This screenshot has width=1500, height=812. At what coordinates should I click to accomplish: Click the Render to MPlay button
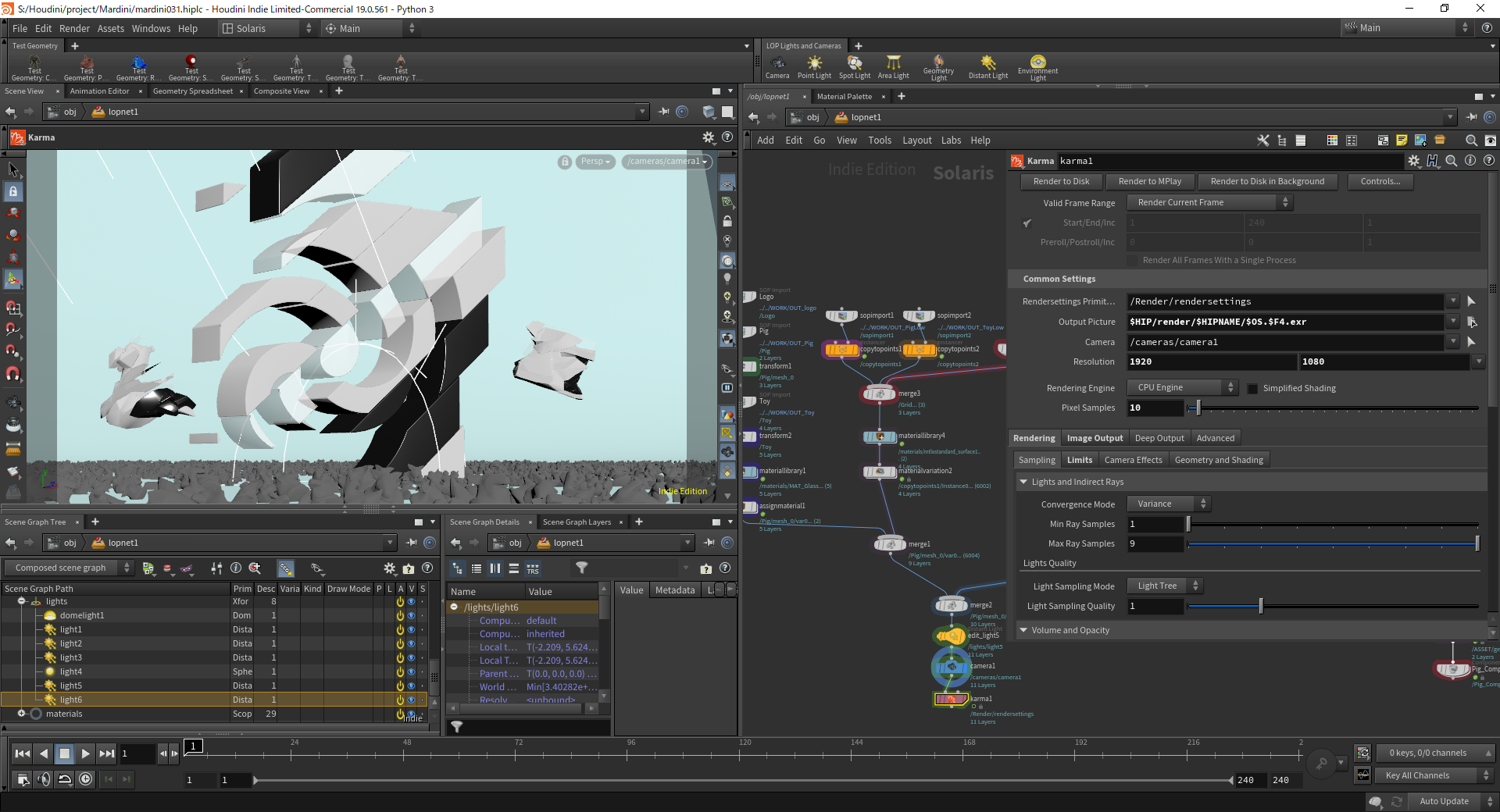coord(1149,182)
